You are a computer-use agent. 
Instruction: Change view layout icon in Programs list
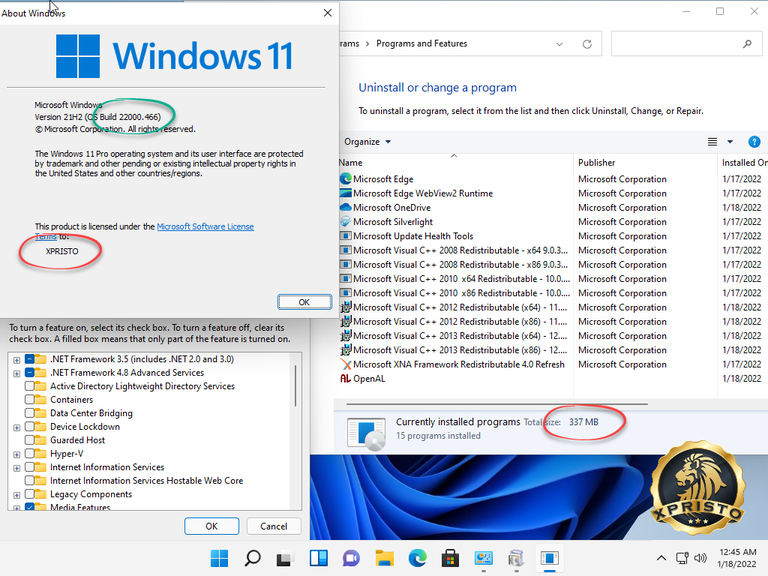[712, 142]
